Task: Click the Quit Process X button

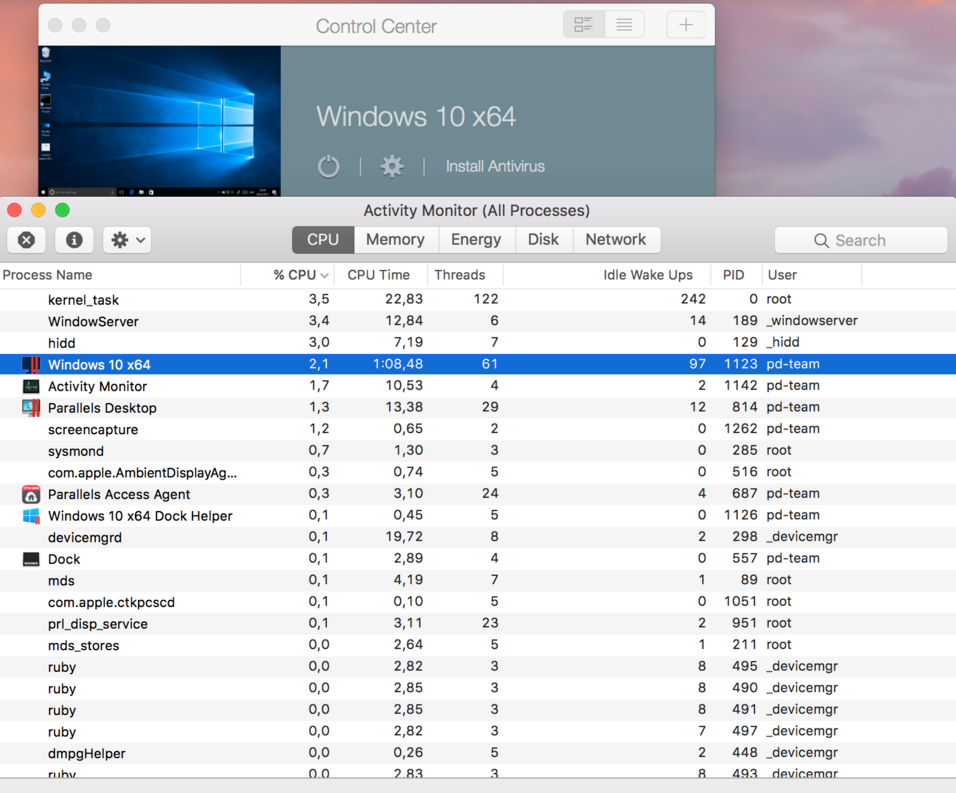Action: 27,240
